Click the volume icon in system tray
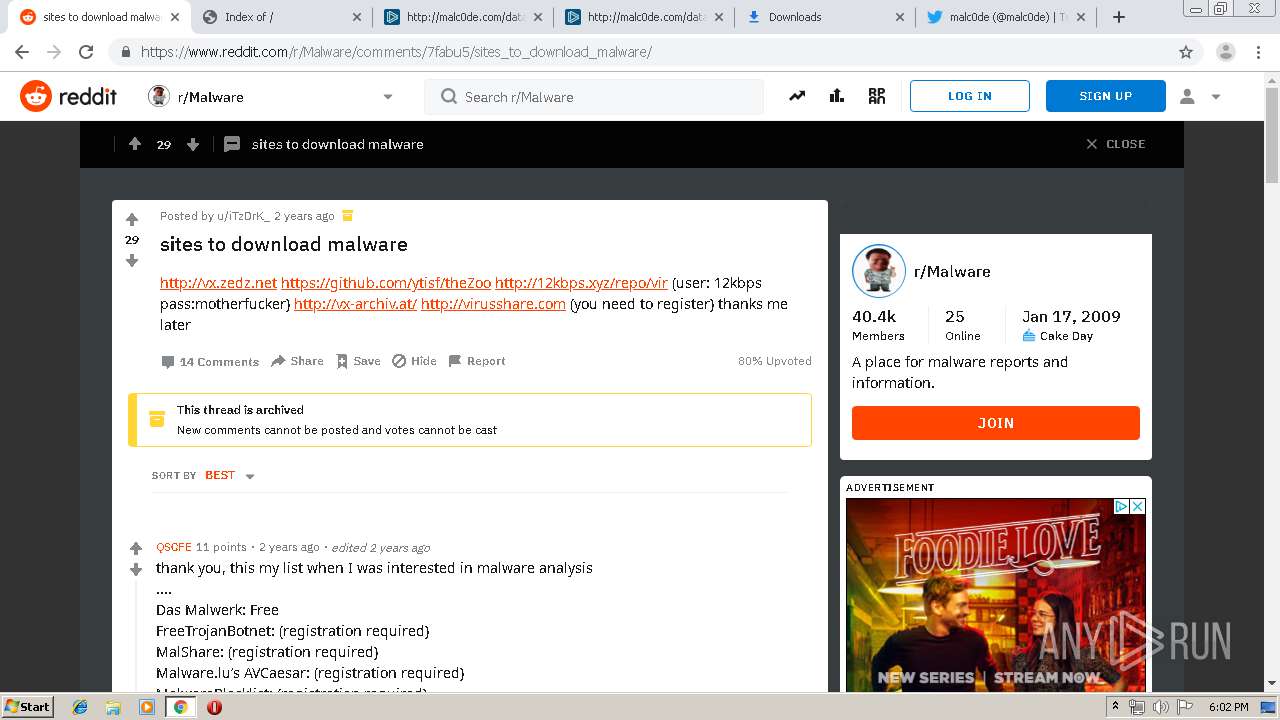 coord(1160,707)
